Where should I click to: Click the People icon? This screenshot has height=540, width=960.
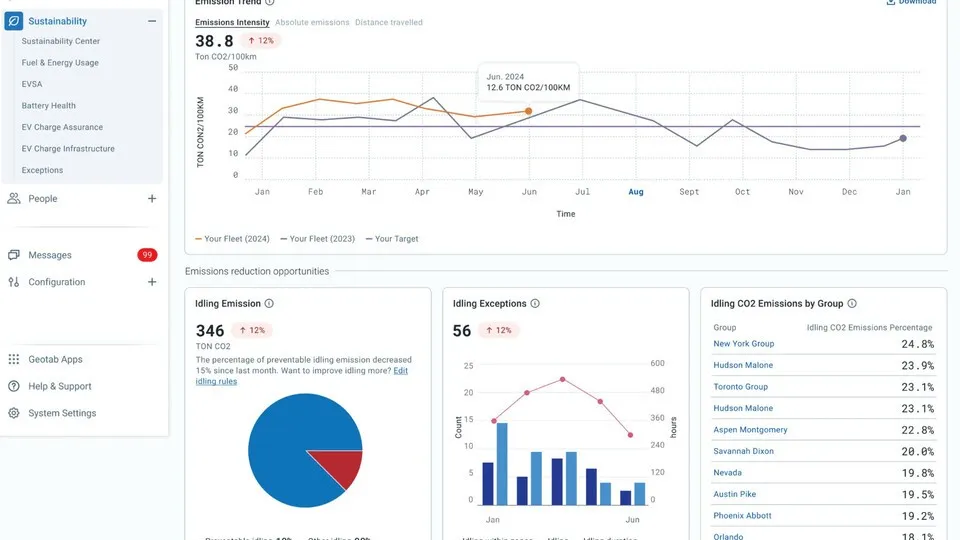[x=13, y=198]
